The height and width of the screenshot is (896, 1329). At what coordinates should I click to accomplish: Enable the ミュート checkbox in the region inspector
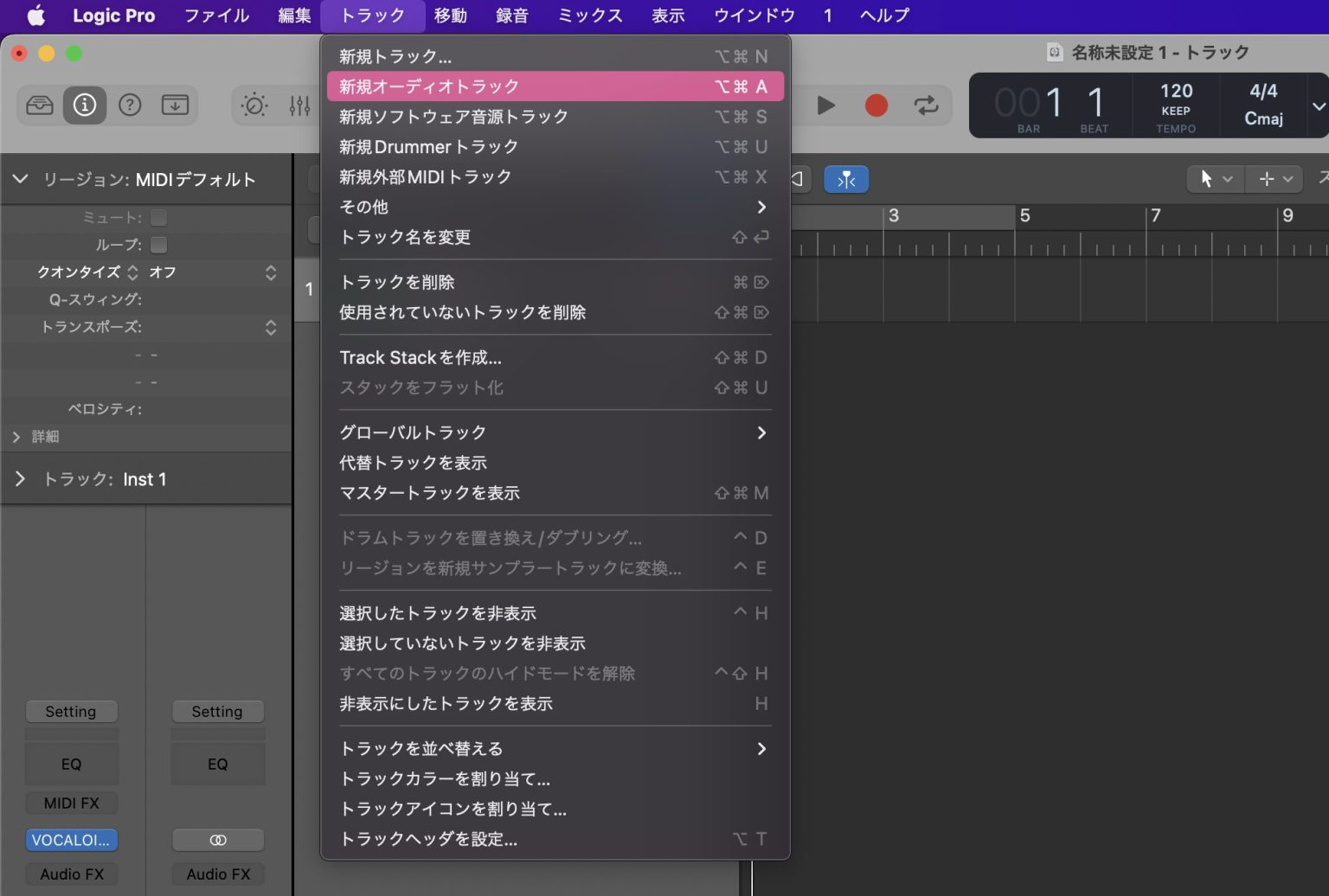tap(158, 218)
